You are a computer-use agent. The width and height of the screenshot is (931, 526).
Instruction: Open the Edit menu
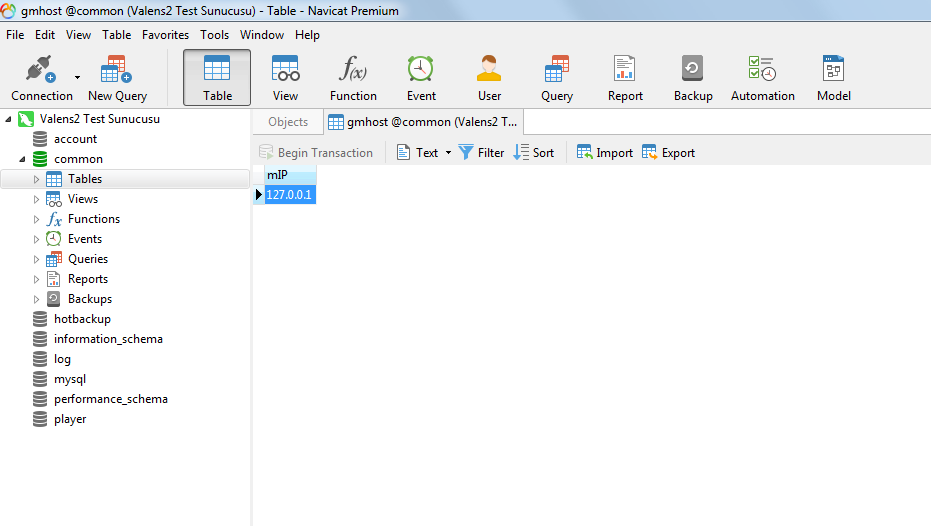tap(45, 35)
